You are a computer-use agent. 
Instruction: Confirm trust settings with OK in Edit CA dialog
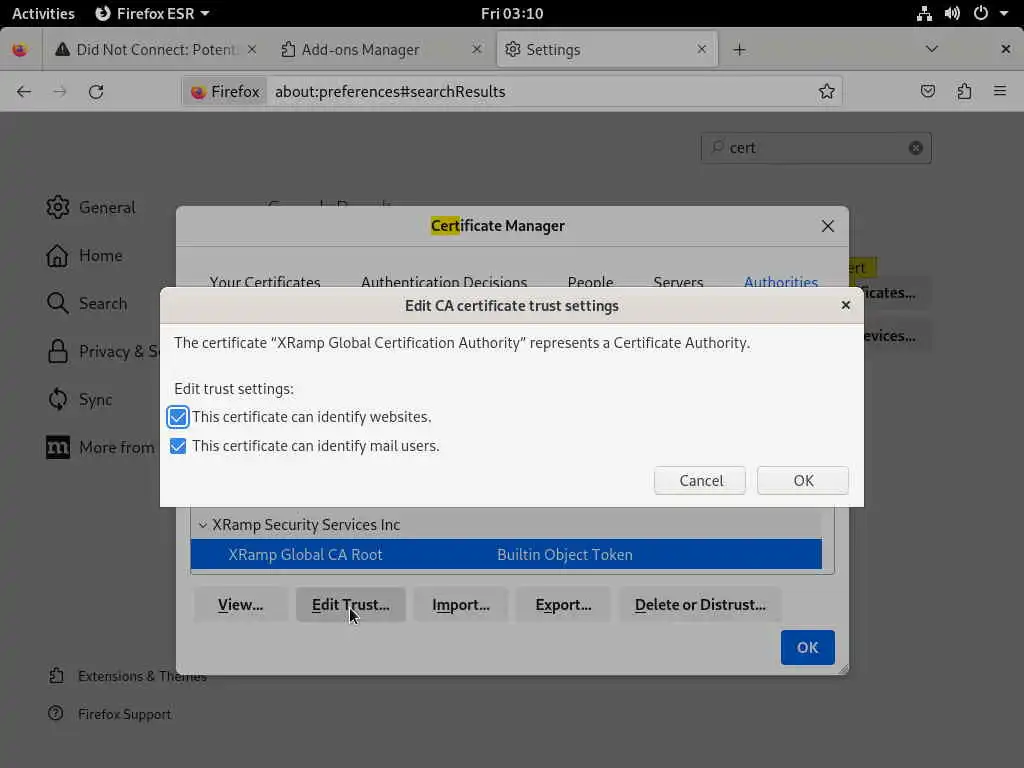tap(803, 481)
